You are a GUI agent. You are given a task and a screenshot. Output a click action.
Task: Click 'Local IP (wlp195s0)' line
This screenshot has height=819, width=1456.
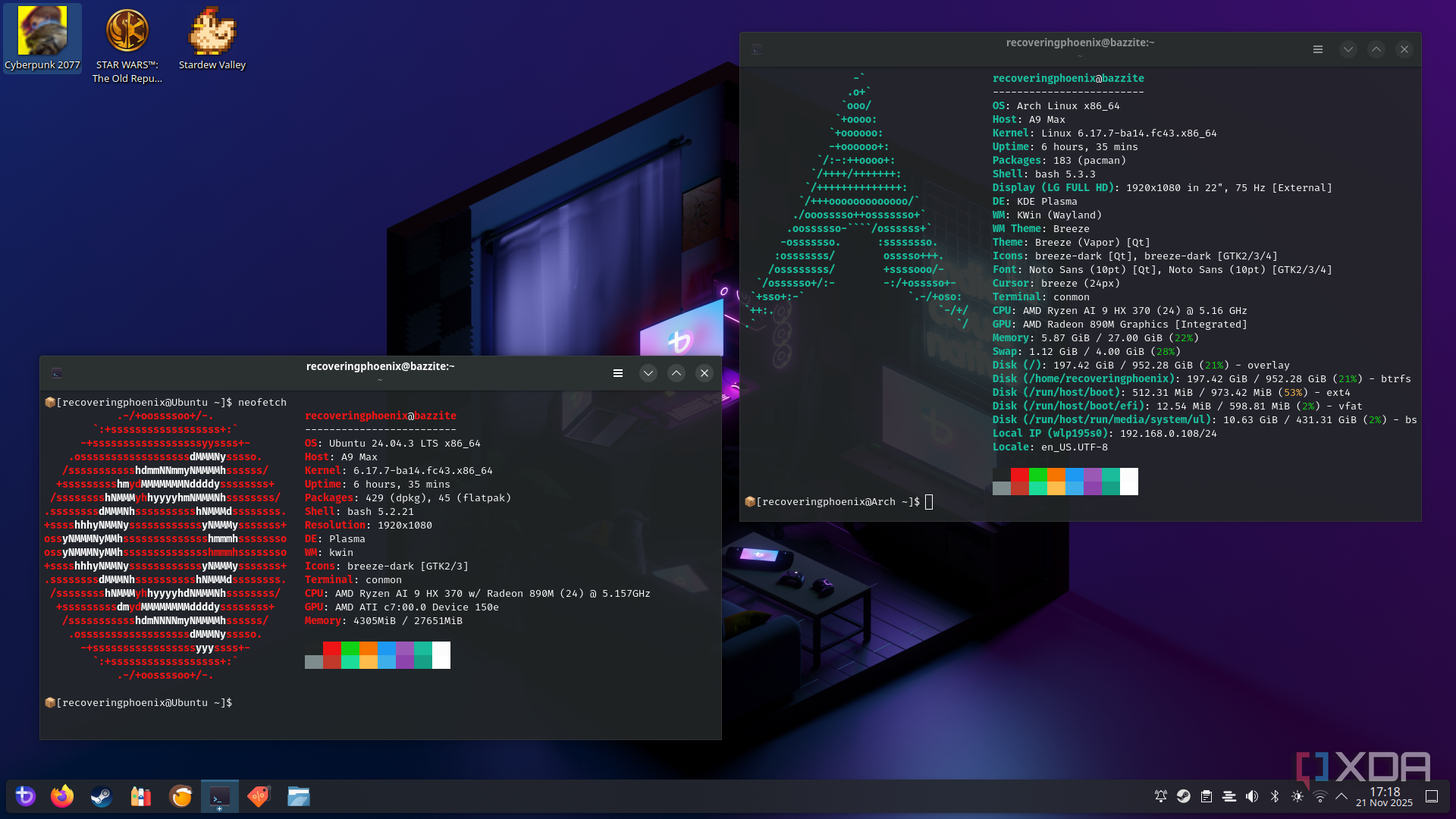1105,434
